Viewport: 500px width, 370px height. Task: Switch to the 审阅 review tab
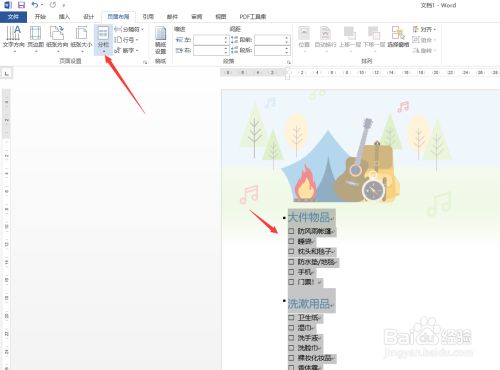(x=196, y=17)
